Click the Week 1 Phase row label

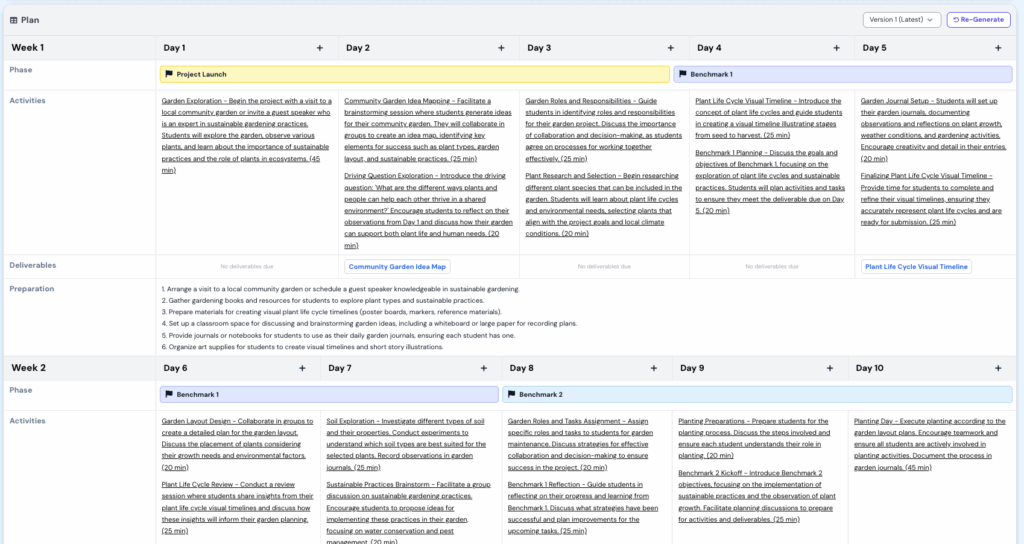click(20, 70)
